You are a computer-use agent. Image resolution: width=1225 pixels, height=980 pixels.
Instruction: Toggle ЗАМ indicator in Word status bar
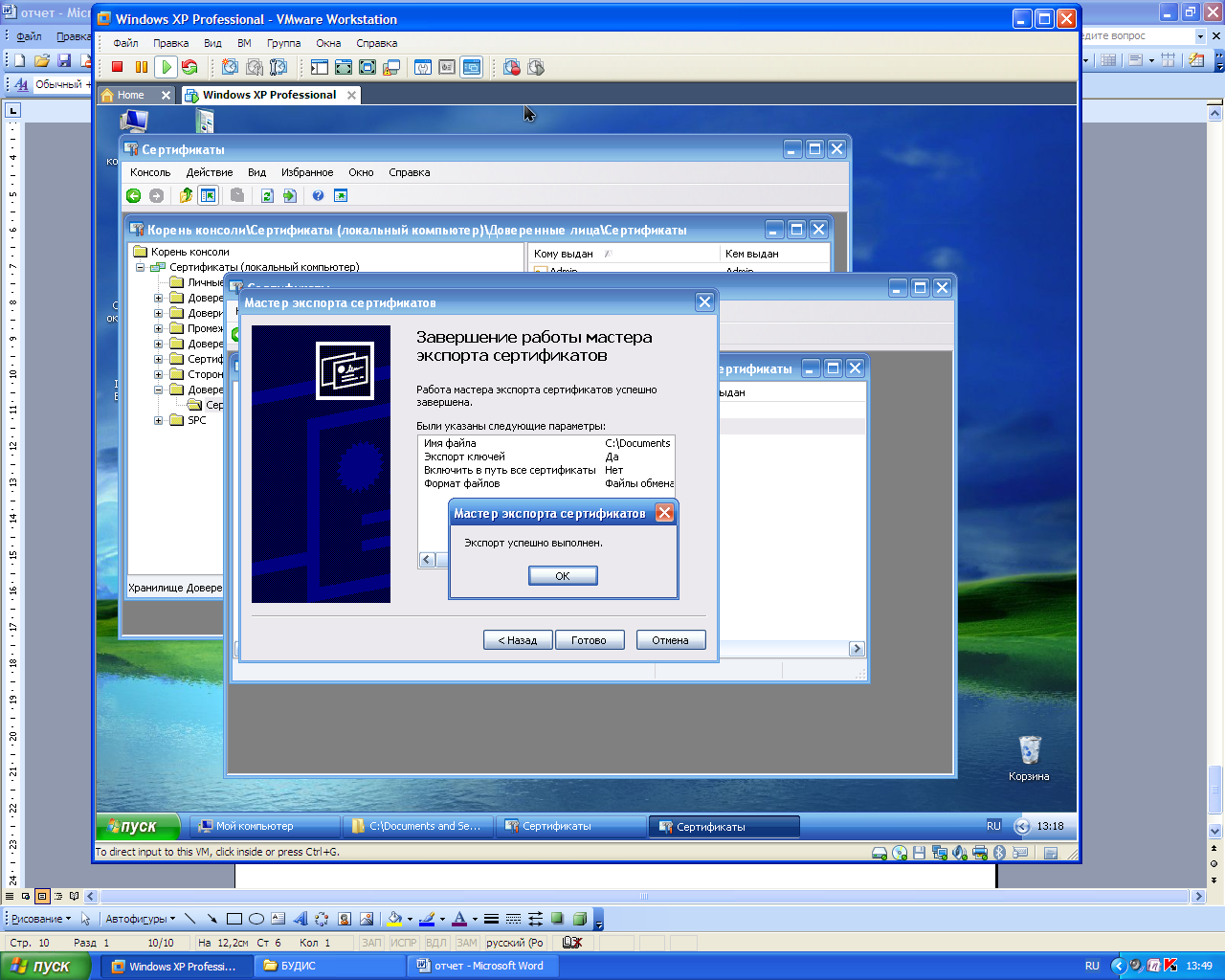[x=466, y=943]
